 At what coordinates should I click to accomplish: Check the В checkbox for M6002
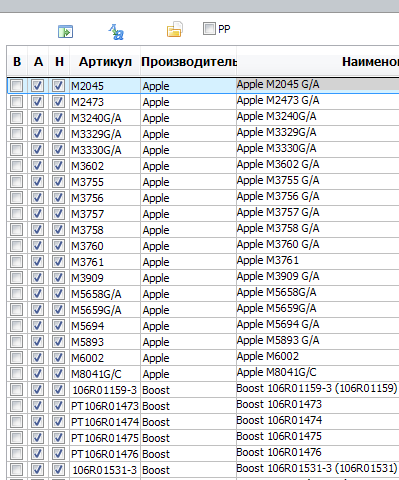[x=17, y=358]
